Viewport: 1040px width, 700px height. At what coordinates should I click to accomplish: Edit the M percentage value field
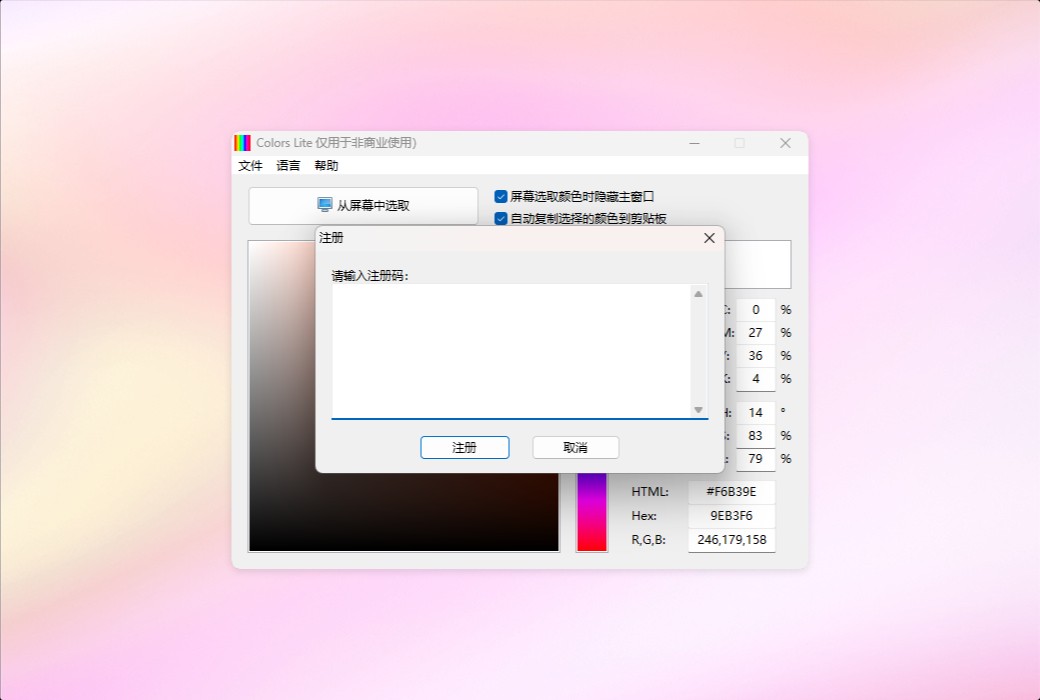(755, 332)
